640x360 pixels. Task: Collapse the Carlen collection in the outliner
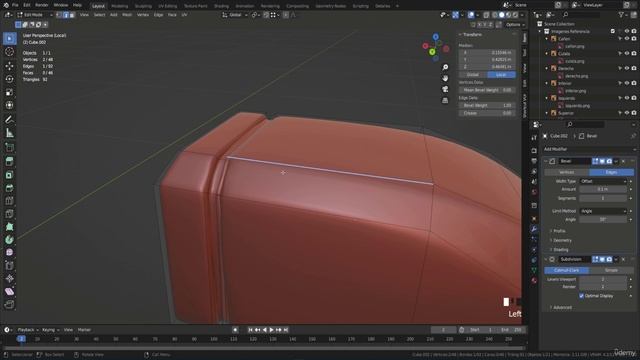(547, 39)
